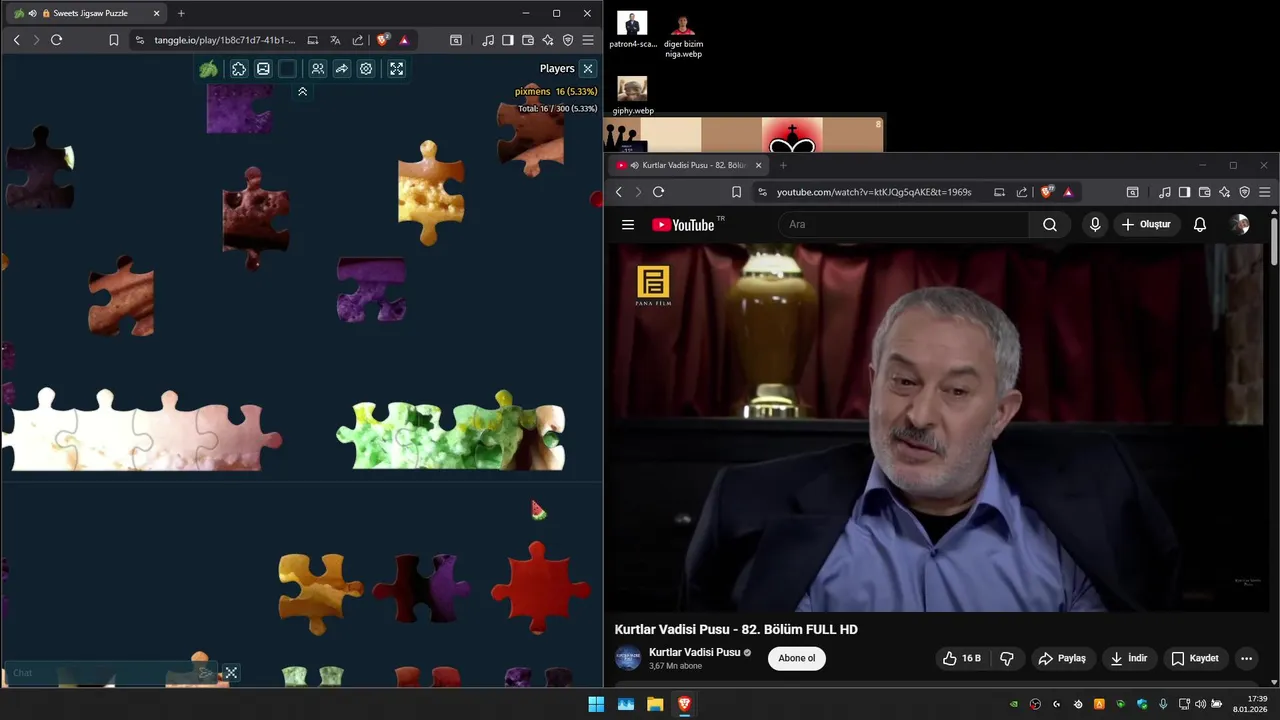
Task: Open the background color swatch in Tanggle toolbar
Action: pos(287,69)
